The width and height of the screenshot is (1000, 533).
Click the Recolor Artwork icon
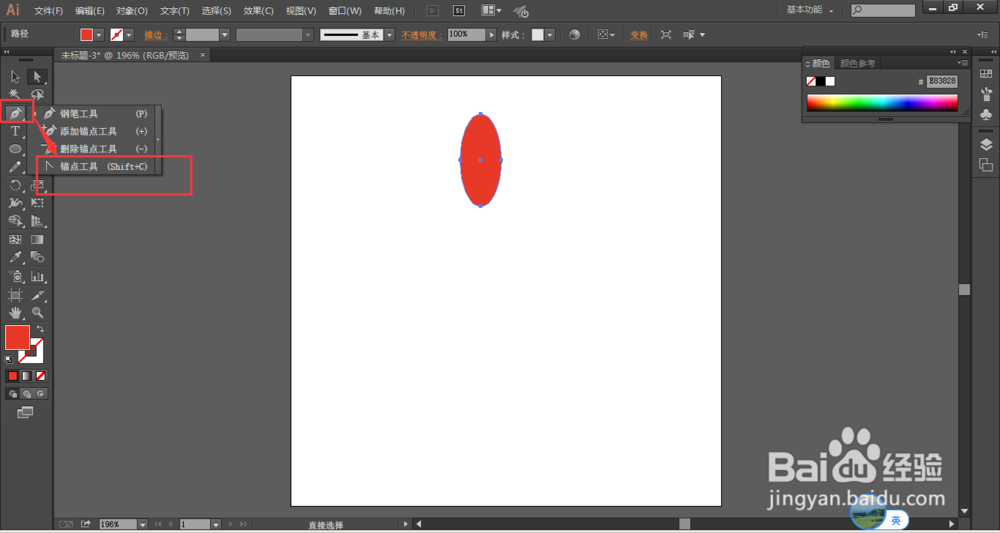tap(575, 35)
